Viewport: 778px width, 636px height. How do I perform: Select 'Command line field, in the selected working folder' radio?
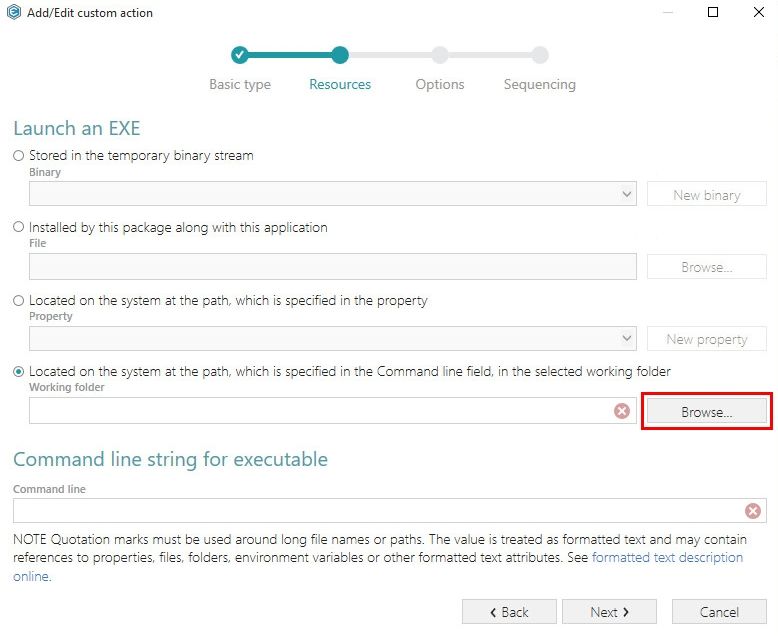coord(19,372)
